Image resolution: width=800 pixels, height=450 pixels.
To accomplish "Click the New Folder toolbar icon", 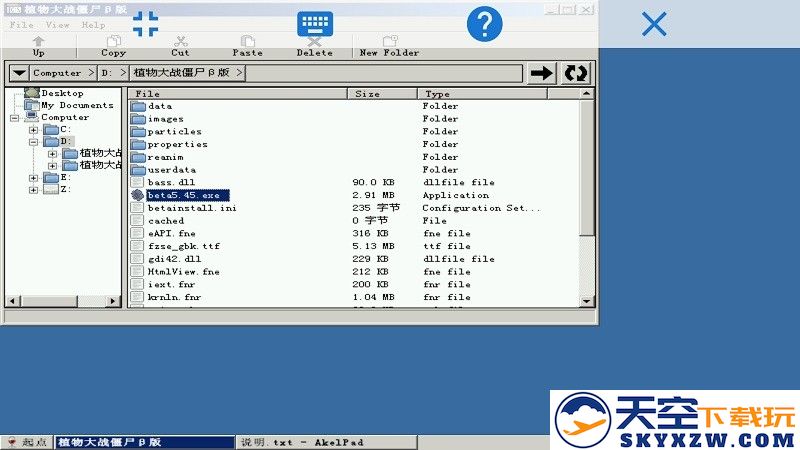I will click(x=390, y=41).
